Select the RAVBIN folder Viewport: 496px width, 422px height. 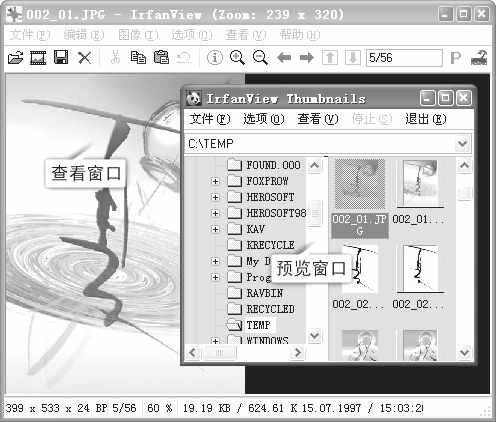click(255, 293)
